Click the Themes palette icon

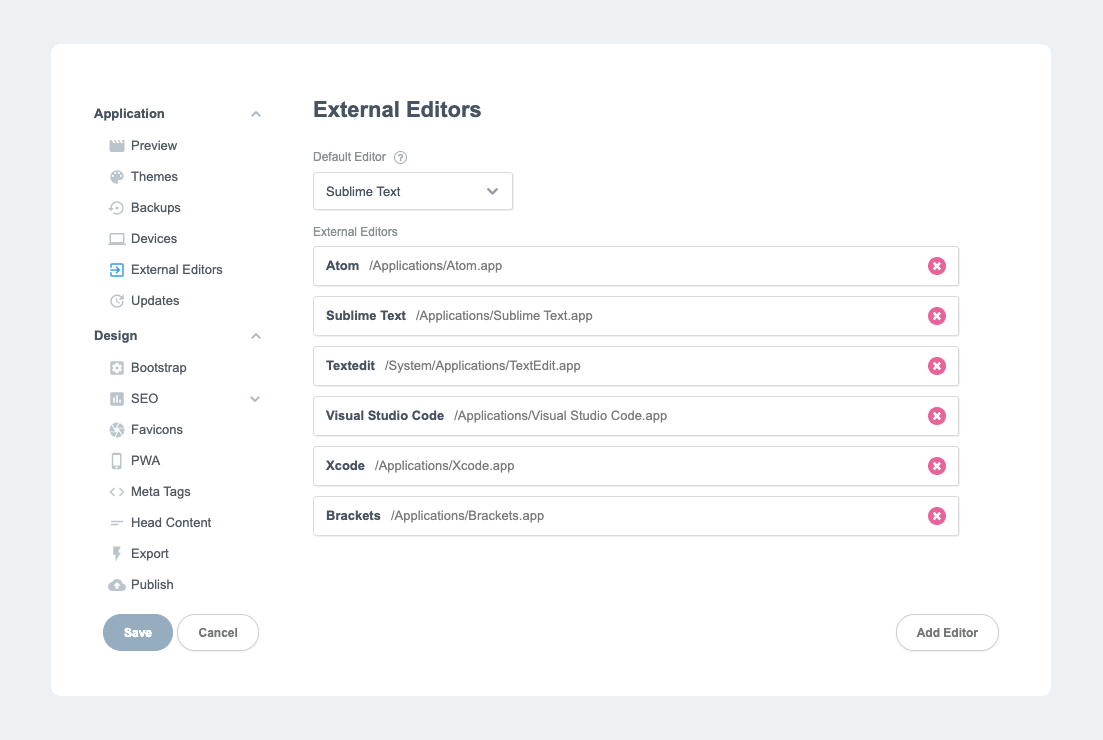(x=117, y=177)
